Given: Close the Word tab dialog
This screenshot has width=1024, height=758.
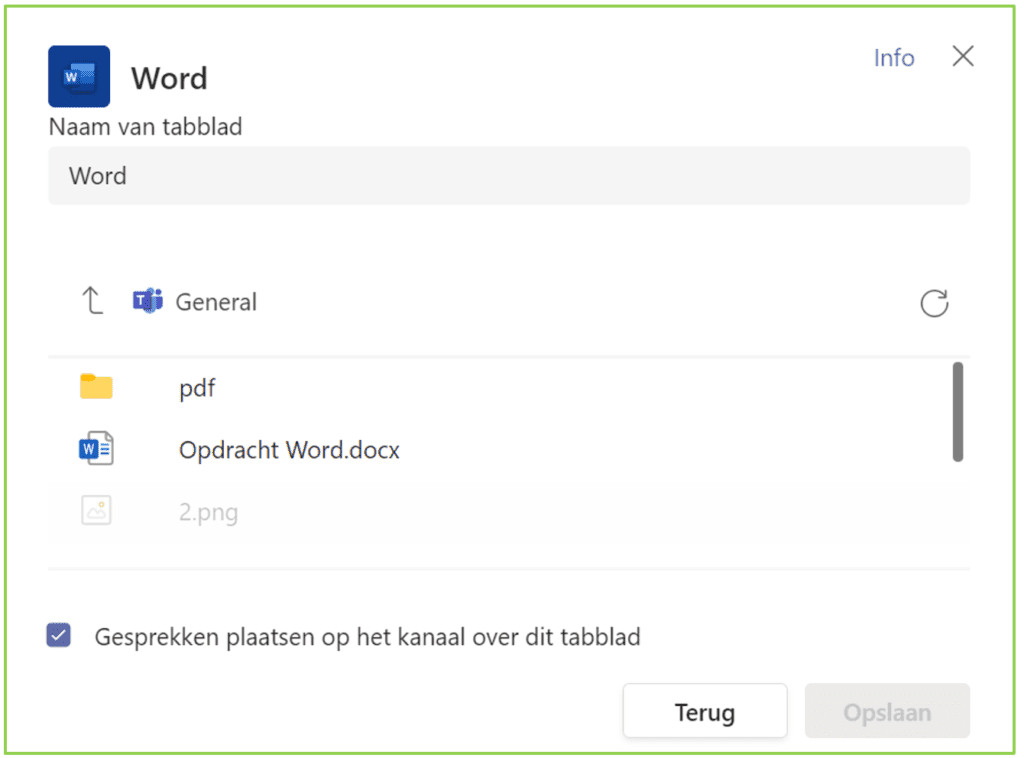Looking at the screenshot, I should (963, 56).
